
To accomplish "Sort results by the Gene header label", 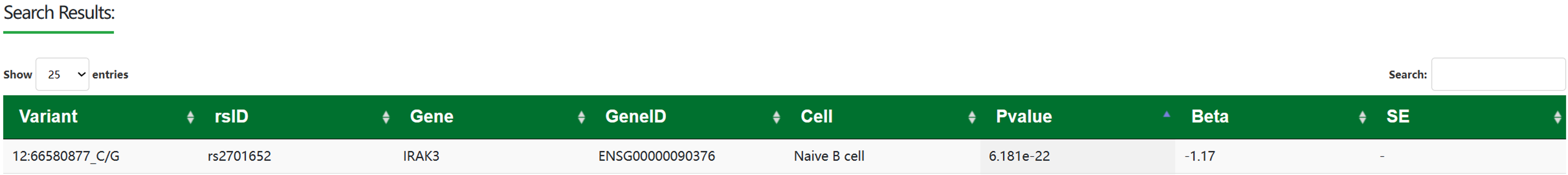I will (431, 116).
